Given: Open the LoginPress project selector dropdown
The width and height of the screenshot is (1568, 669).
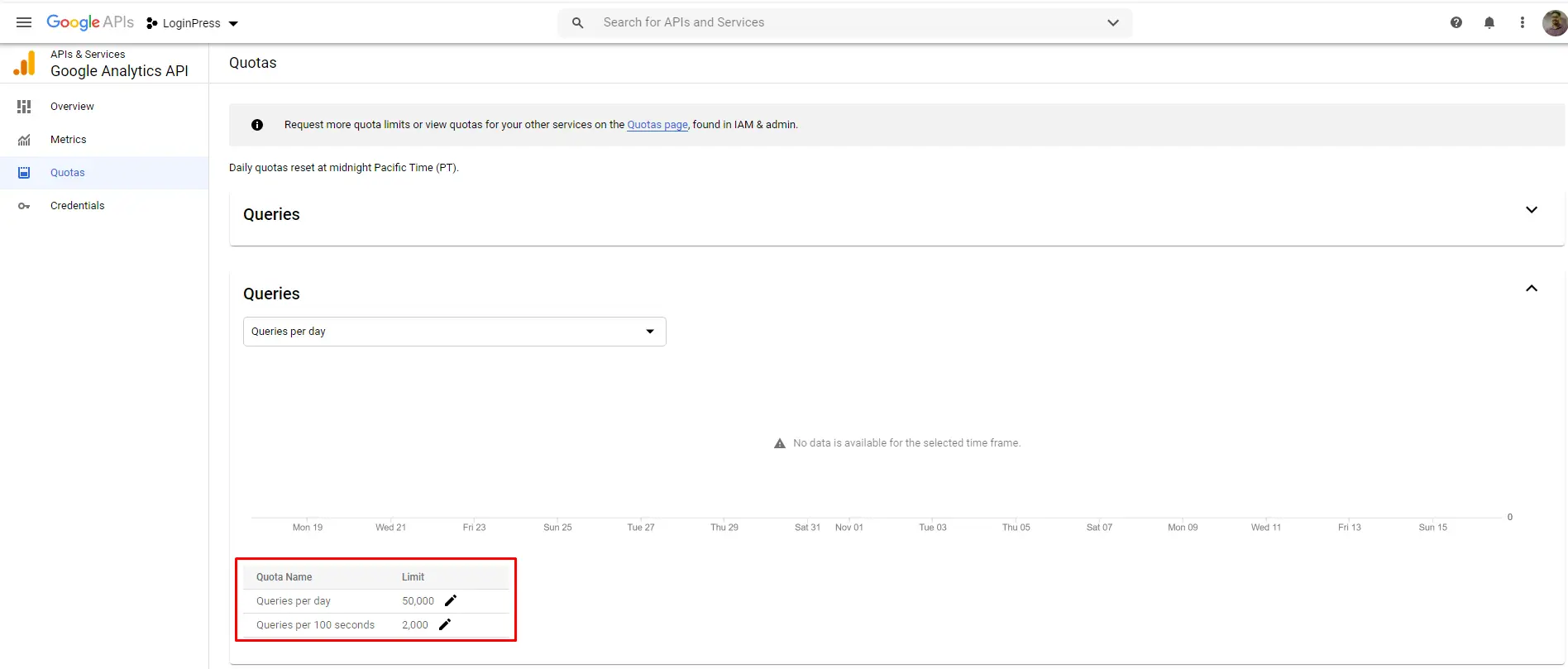Looking at the screenshot, I should point(192,23).
